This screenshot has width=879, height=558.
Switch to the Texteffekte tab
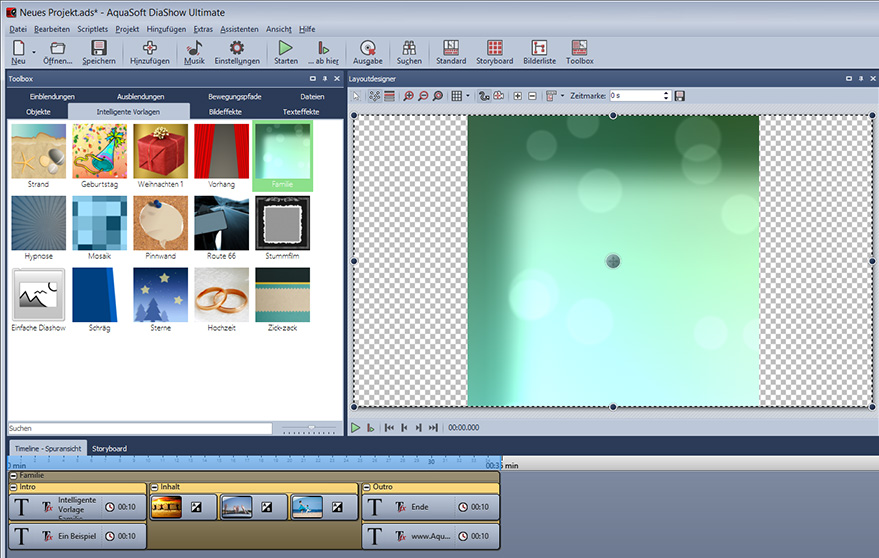pyautogui.click(x=302, y=112)
